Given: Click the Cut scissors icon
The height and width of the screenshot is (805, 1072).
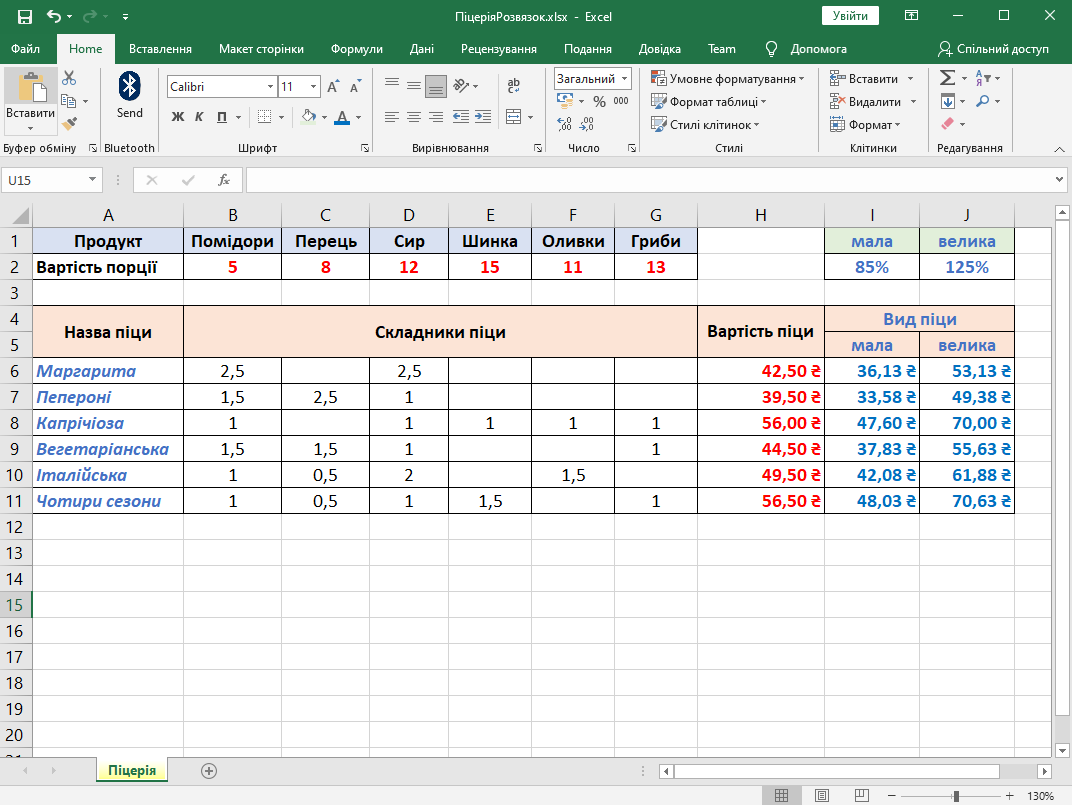Looking at the screenshot, I should [x=69, y=78].
